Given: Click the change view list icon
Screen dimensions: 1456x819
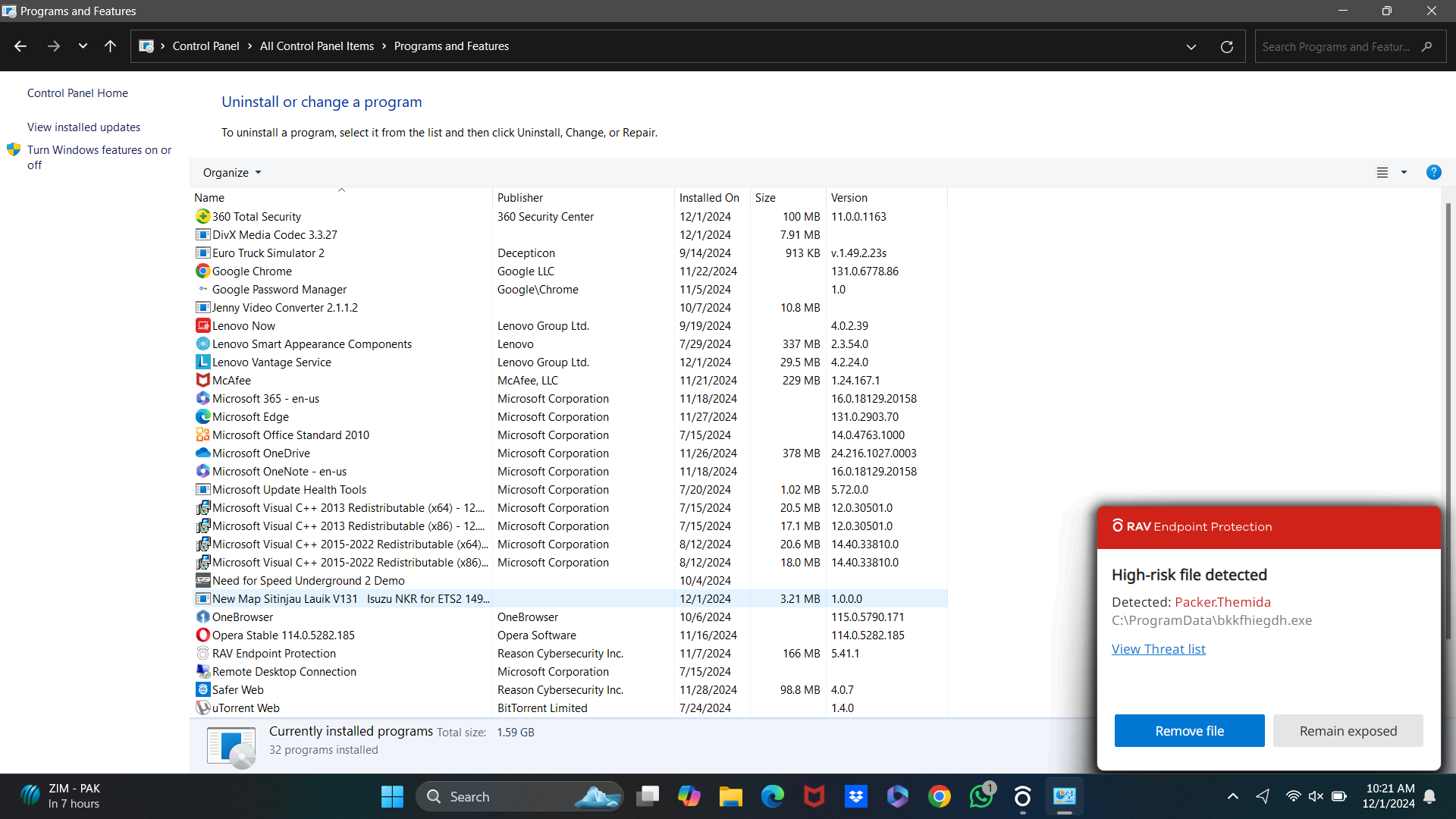Looking at the screenshot, I should [x=1382, y=172].
